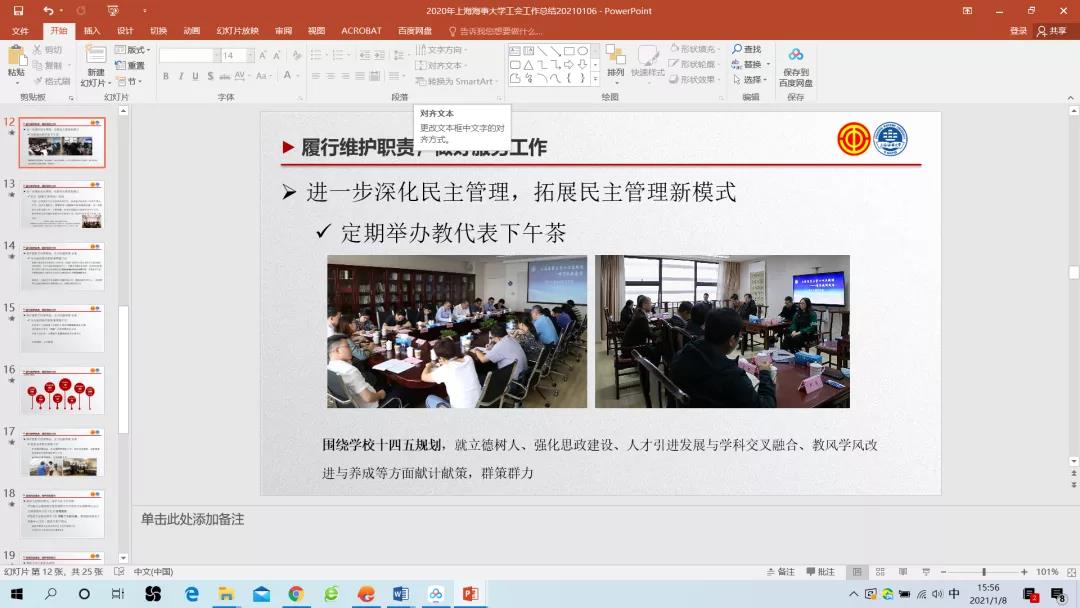The height and width of the screenshot is (608, 1080).
Task: Toggle Center paragraph alignment
Action: click(331, 76)
